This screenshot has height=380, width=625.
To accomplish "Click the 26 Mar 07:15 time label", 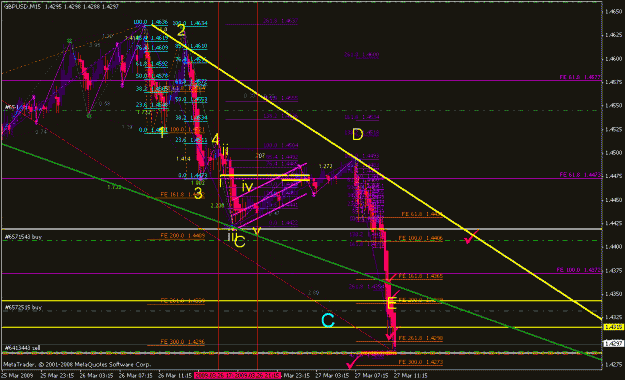I will pyautogui.click(x=136, y=375).
